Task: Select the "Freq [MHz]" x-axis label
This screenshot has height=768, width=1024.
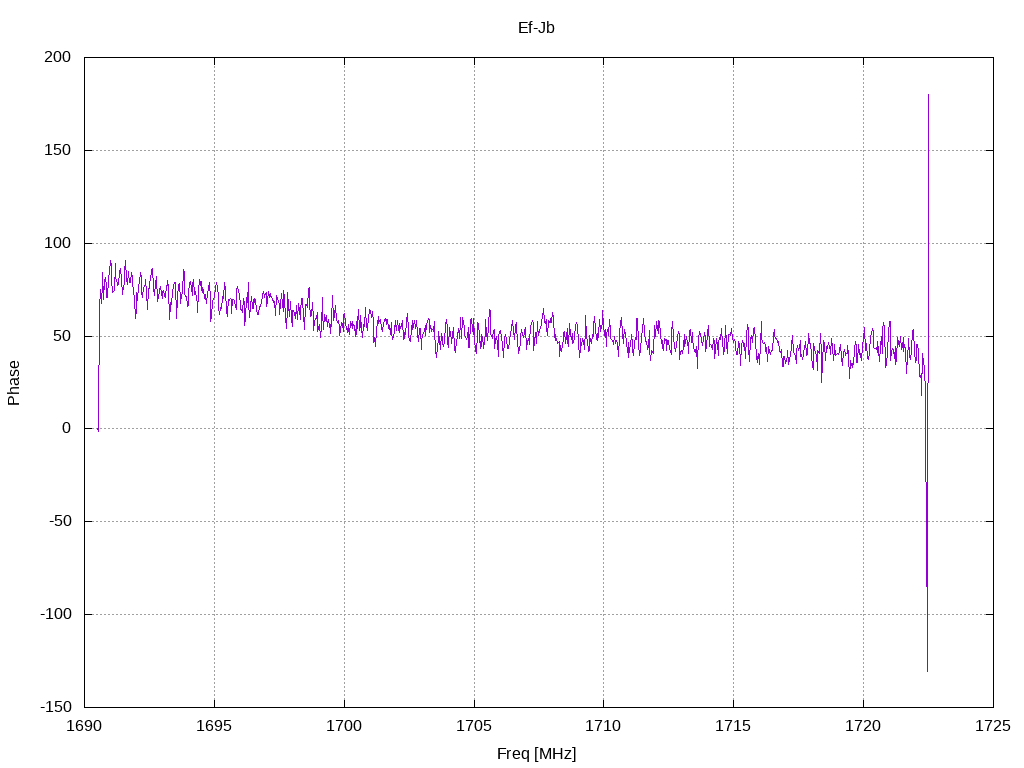Action: pyautogui.click(x=536, y=754)
